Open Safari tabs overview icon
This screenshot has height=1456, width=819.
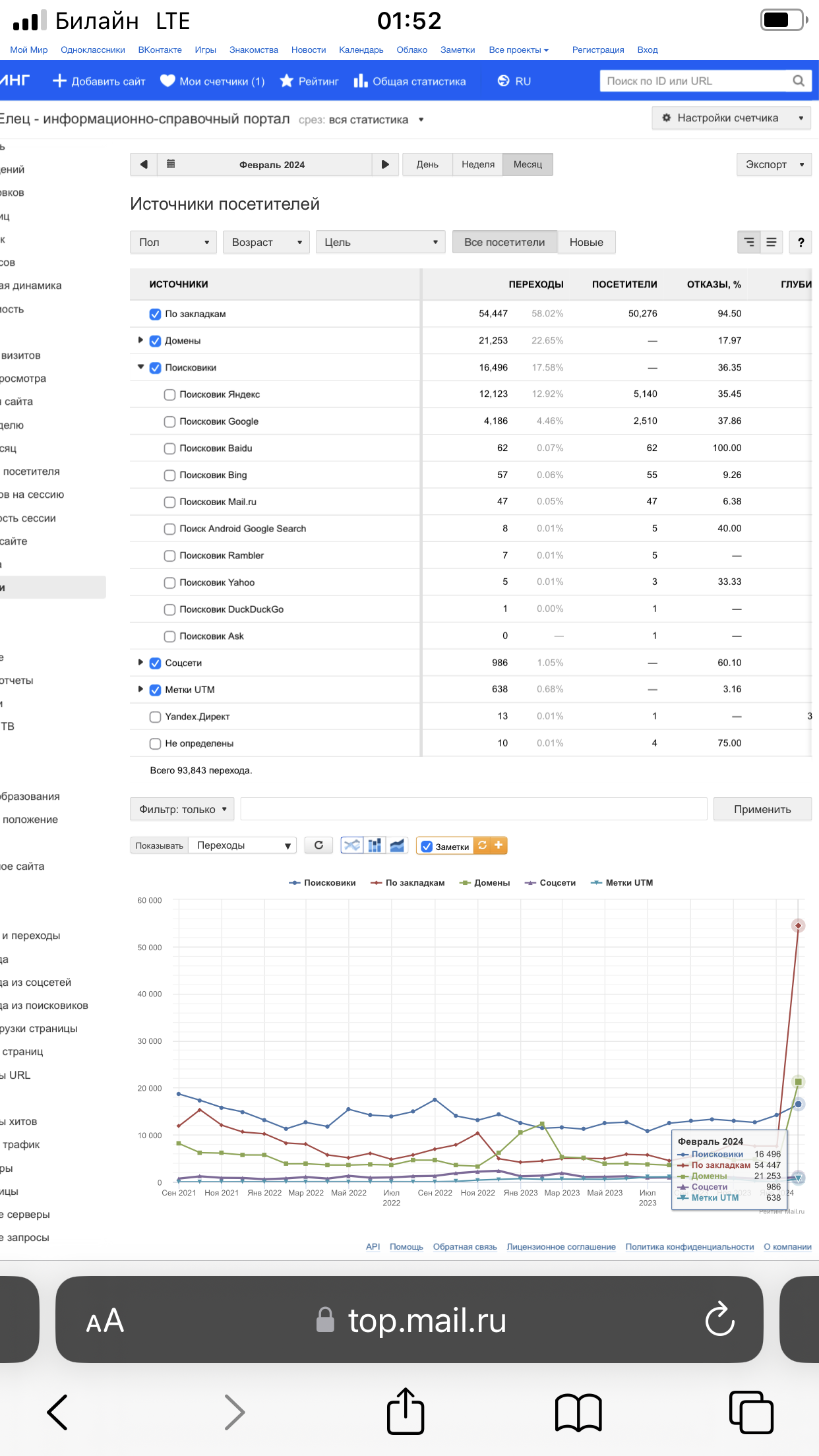[x=751, y=1412]
